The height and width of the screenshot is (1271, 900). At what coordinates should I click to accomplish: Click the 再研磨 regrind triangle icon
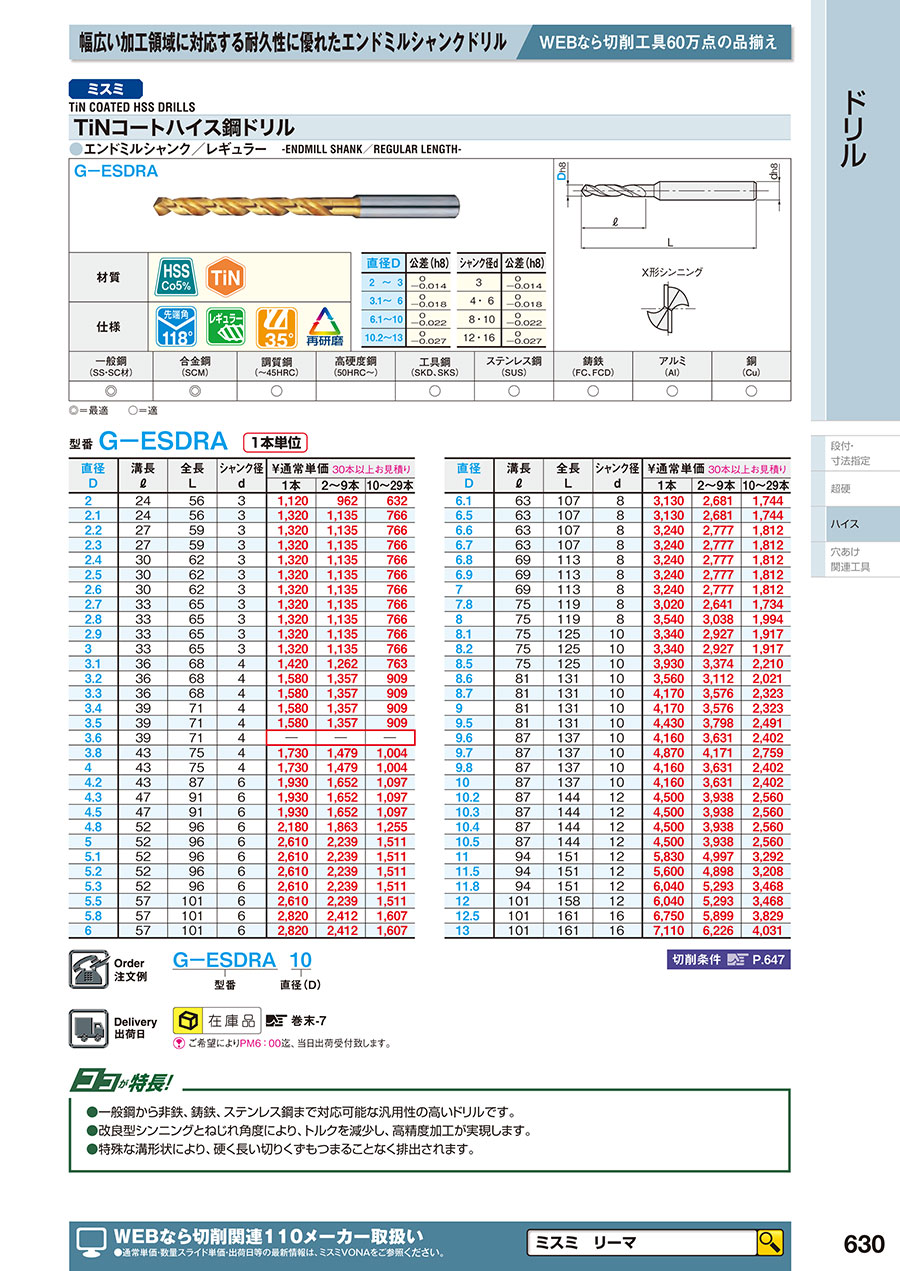pyautogui.click(x=325, y=326)
